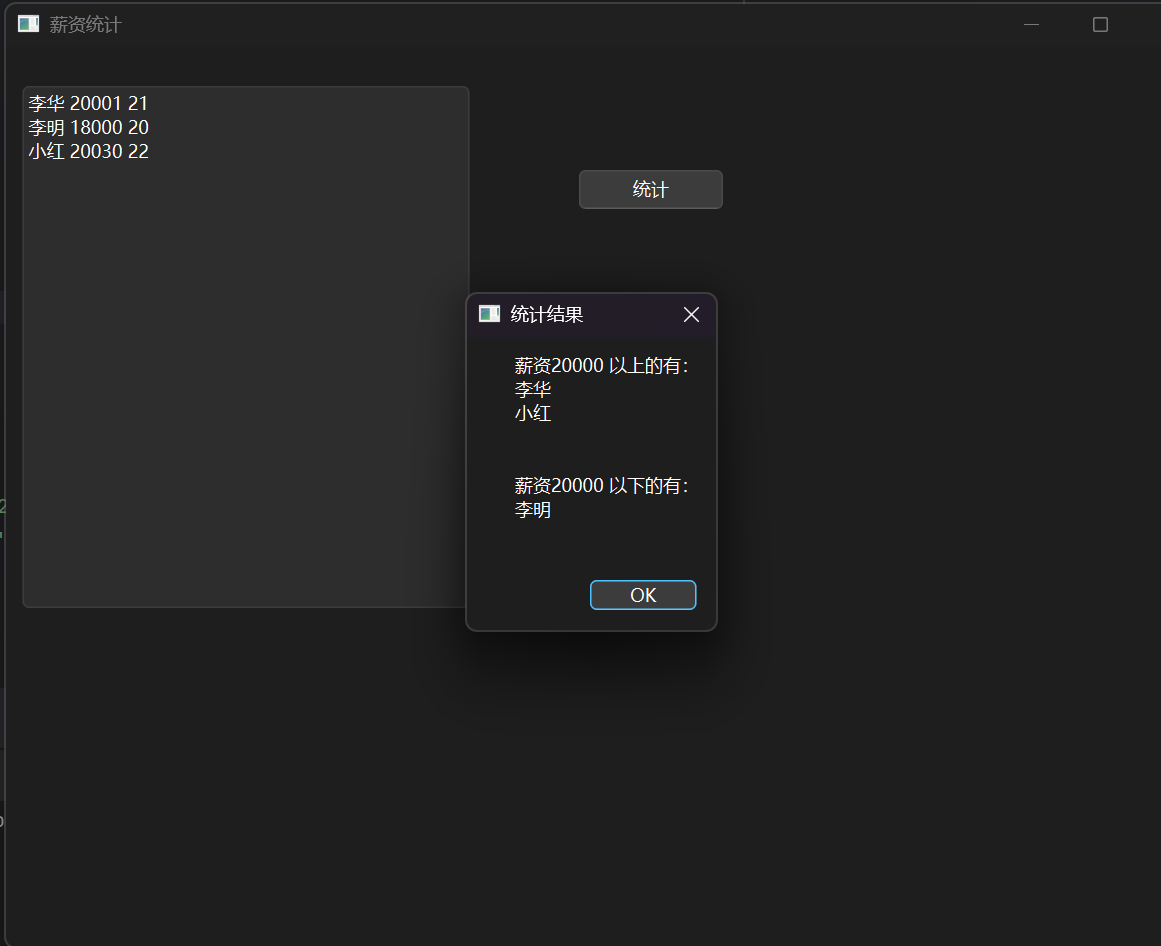This screenshot has width=1161, height=946.
Task: Click salary value 20001 in text box
Action: coord(96,103)
